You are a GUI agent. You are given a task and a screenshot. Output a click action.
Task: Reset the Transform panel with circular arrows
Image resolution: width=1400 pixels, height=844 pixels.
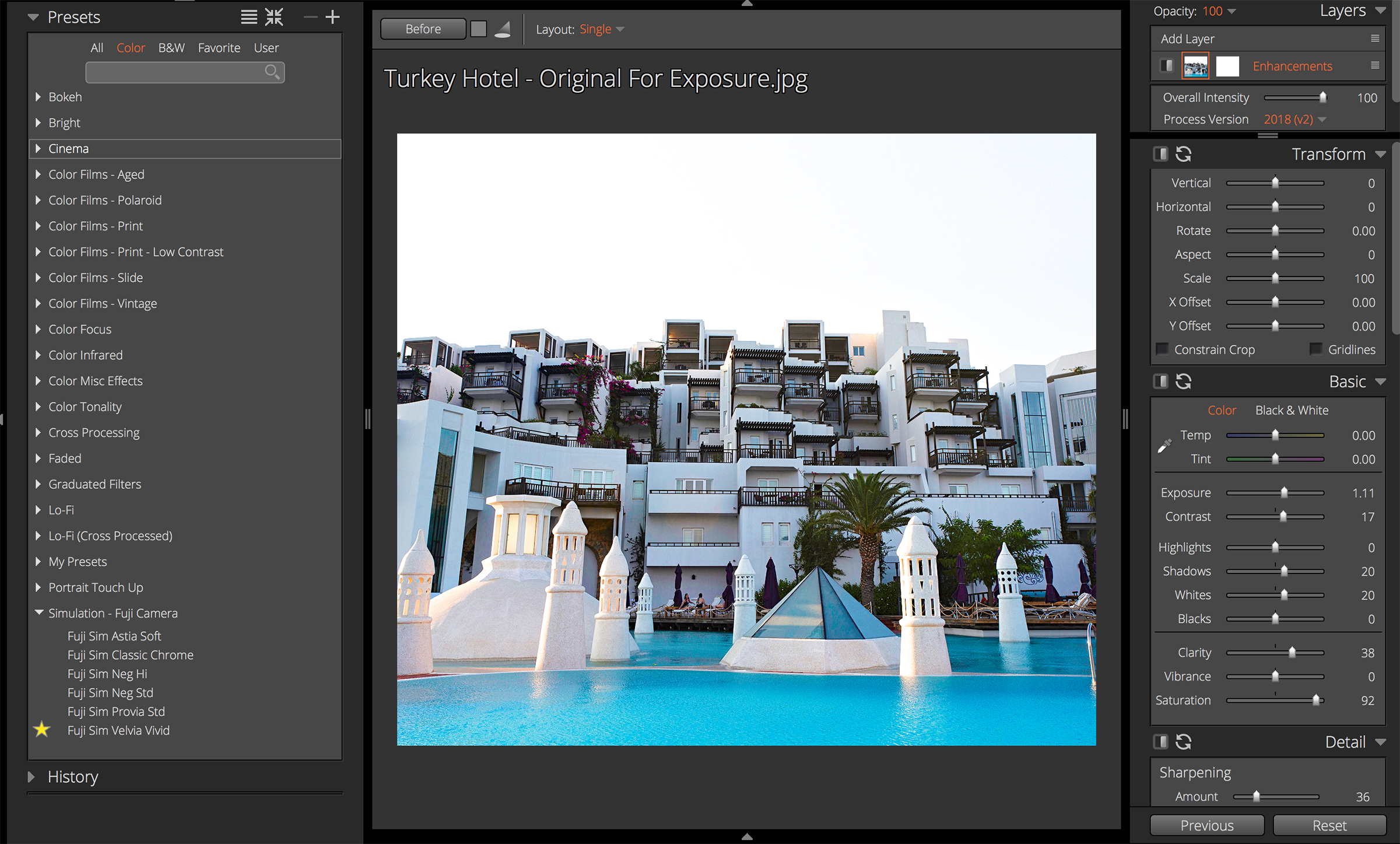[x=1183, y=154]
